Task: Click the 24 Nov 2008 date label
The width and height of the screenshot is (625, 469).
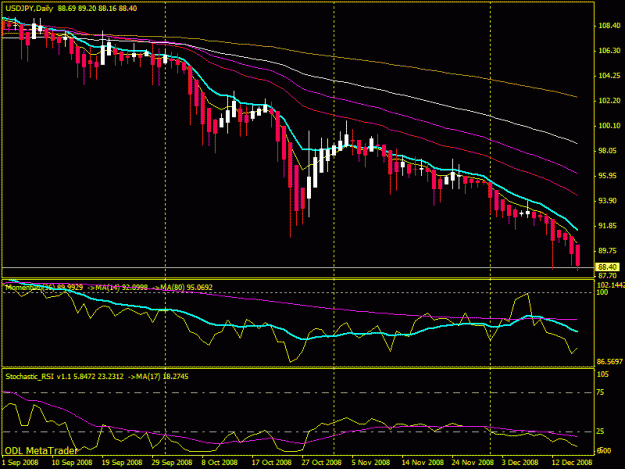Action: 473,463
